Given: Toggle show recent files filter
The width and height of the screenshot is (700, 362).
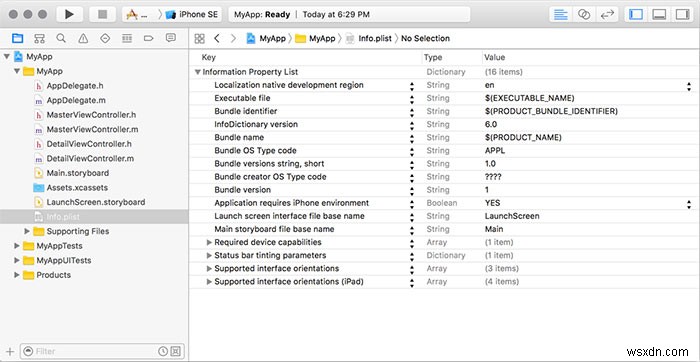Looking at the screenshot, I should [x=163, y=351].
